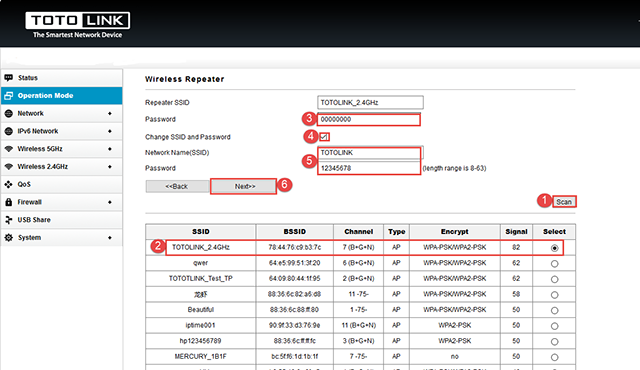Click the Next>> button
Screen dimensions: 640x370
pyautogui.click(x=244, y=186)
